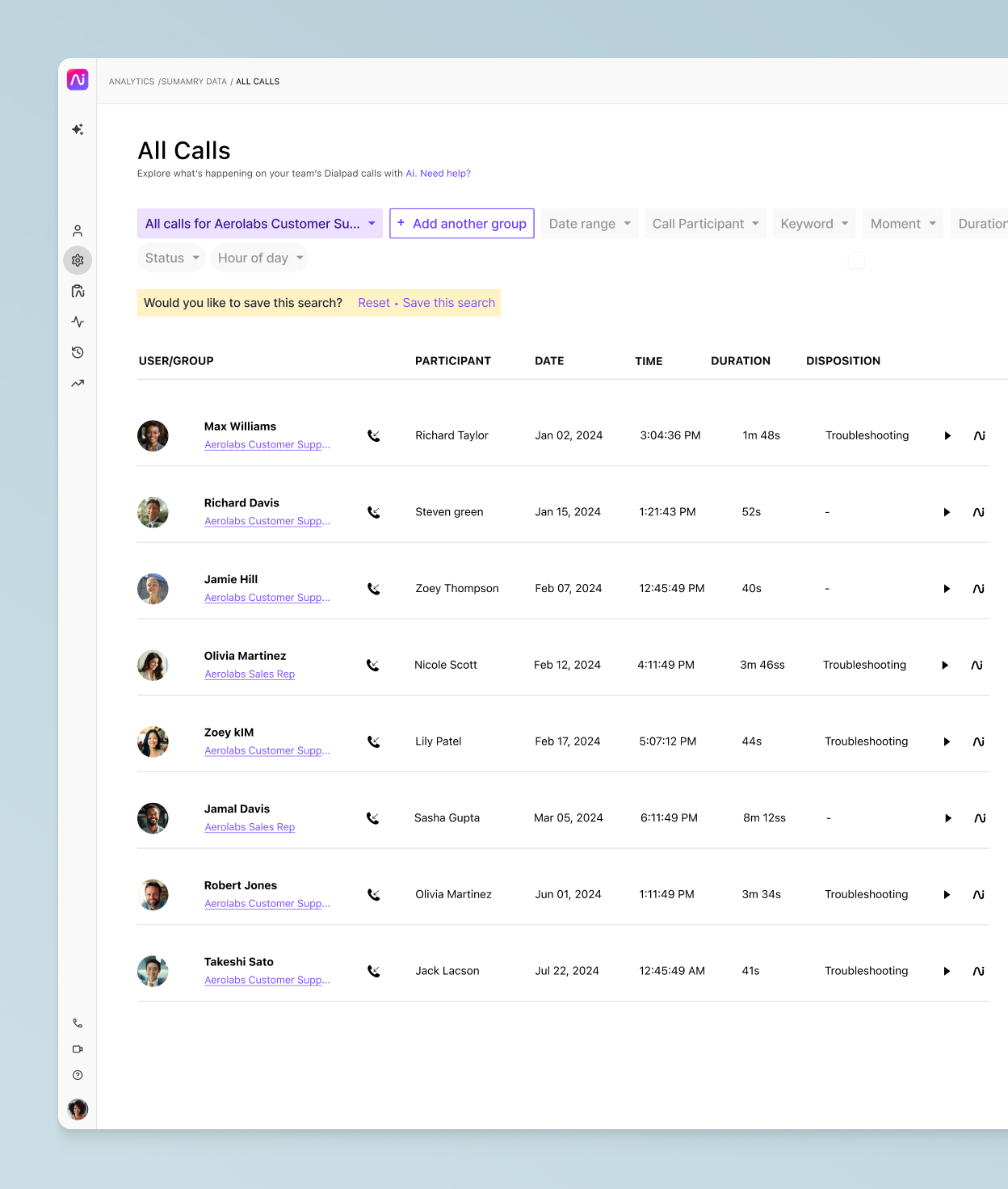The image size is (1008, 1189).
Task: Click the video meeting sidebar icon
Action: click(x=78, y=1049)
